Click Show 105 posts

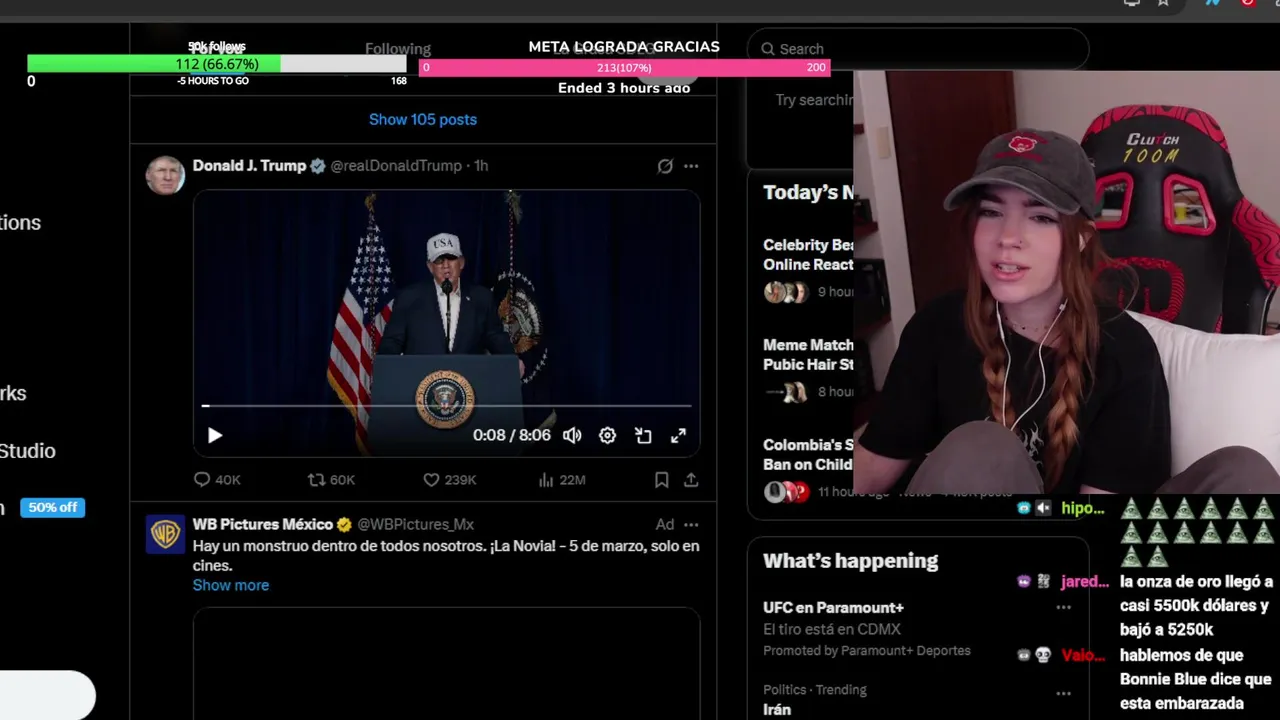click(423, 119)
